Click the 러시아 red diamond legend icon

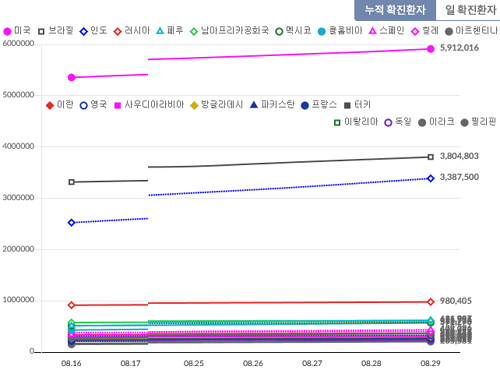tap(117, 31)
